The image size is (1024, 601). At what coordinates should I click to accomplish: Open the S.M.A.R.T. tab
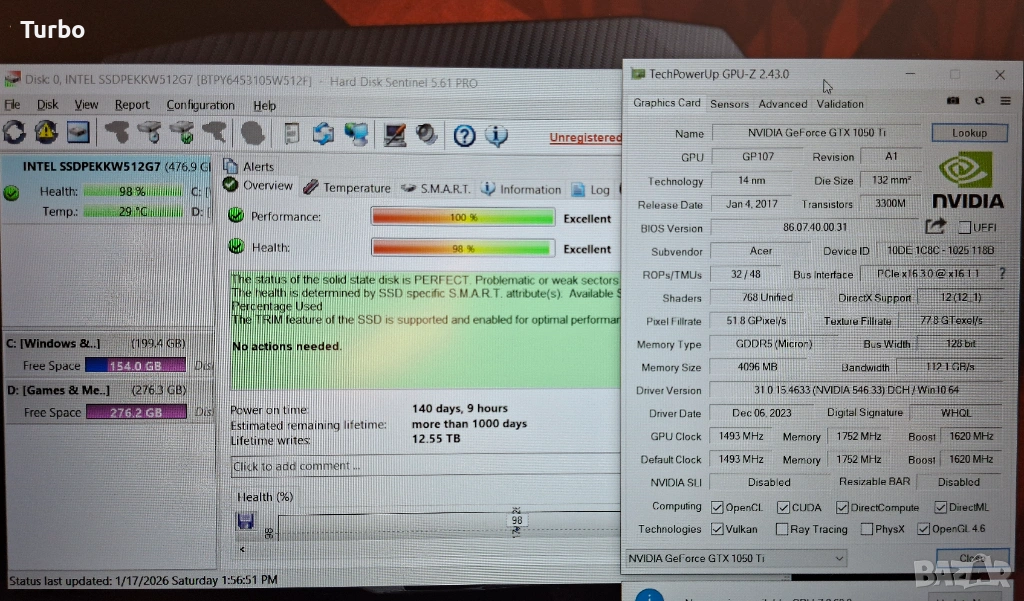[x=435, y=189]
